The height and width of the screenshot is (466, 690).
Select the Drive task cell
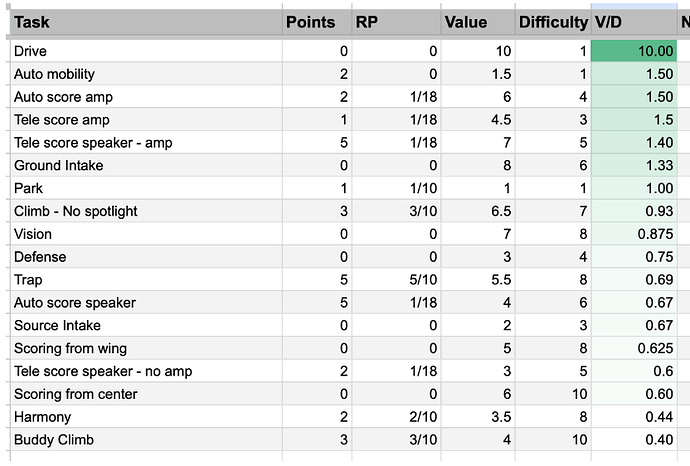[146, 51]
